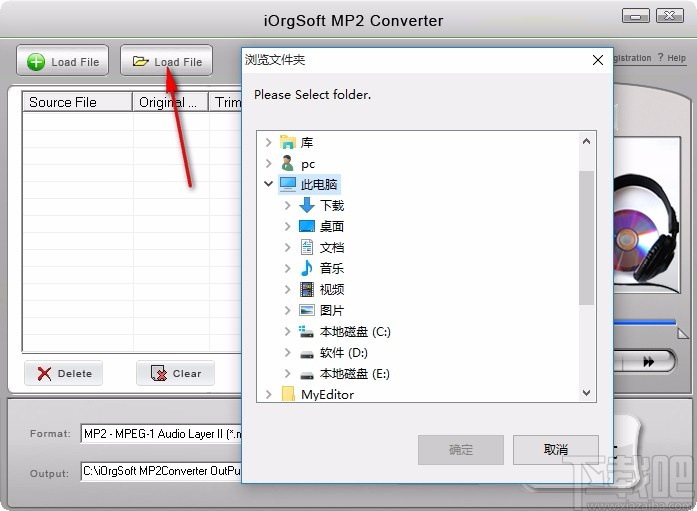Select the 下载 download arrow icon
Viewport: 697px width, 511px height.
pos(307,205)
